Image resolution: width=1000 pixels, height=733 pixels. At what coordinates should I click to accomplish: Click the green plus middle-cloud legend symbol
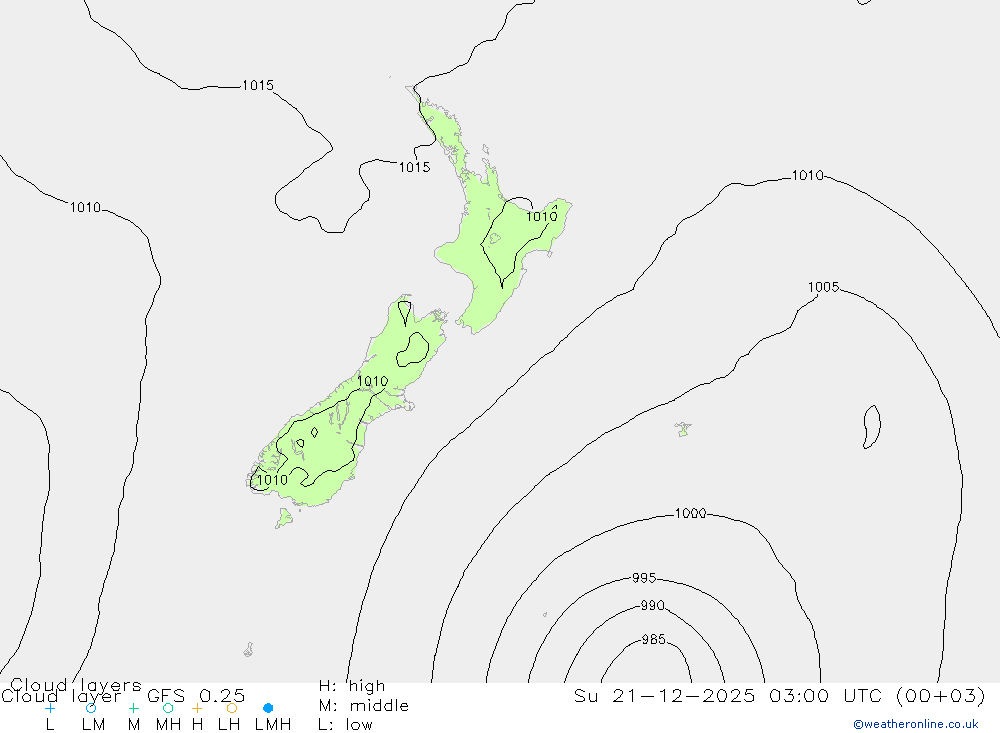click(x=133, y=708)
